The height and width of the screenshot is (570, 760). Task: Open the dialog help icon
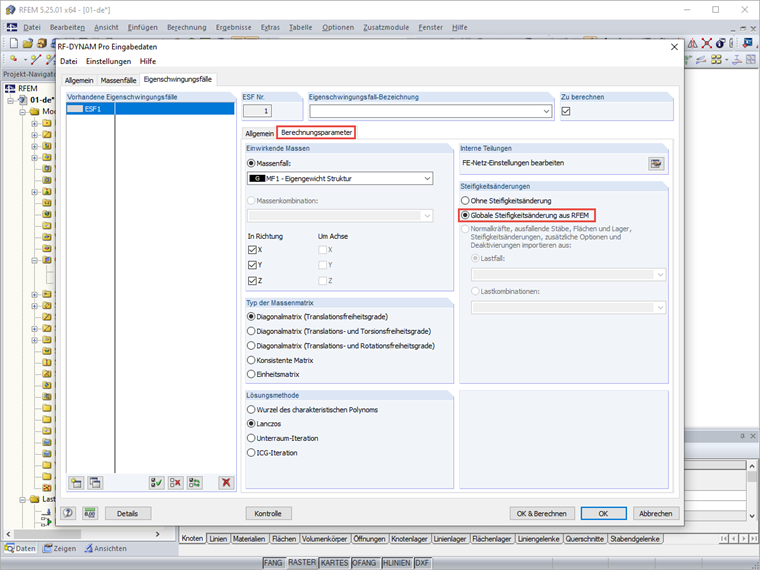(x=68, y=513)
